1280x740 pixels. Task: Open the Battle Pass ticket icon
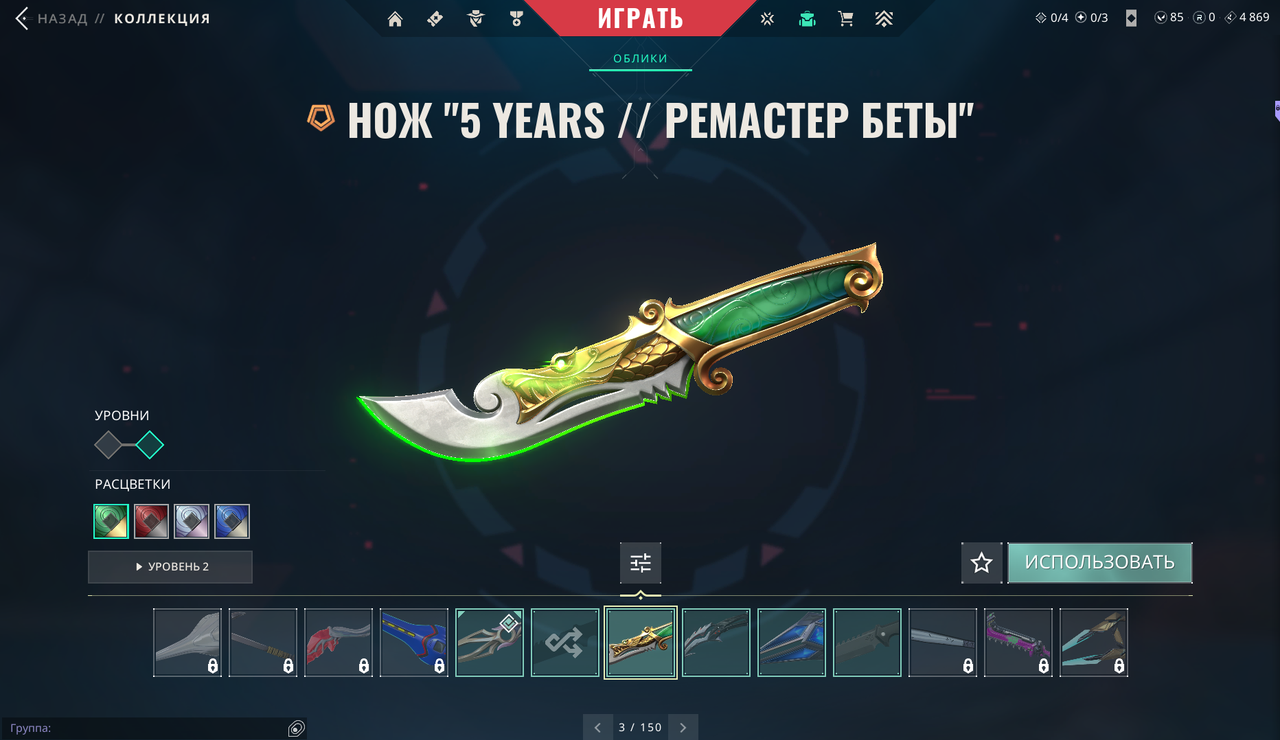pos(434,18)
